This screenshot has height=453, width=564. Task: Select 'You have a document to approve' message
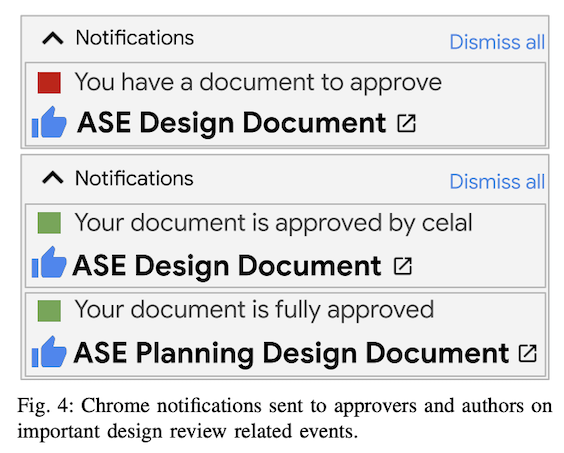tap(258, 83)
